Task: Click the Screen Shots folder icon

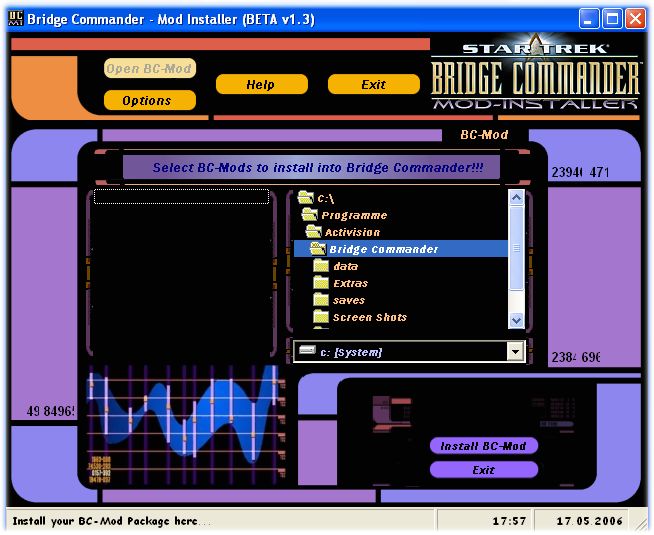Action: (x=321, y=317)
